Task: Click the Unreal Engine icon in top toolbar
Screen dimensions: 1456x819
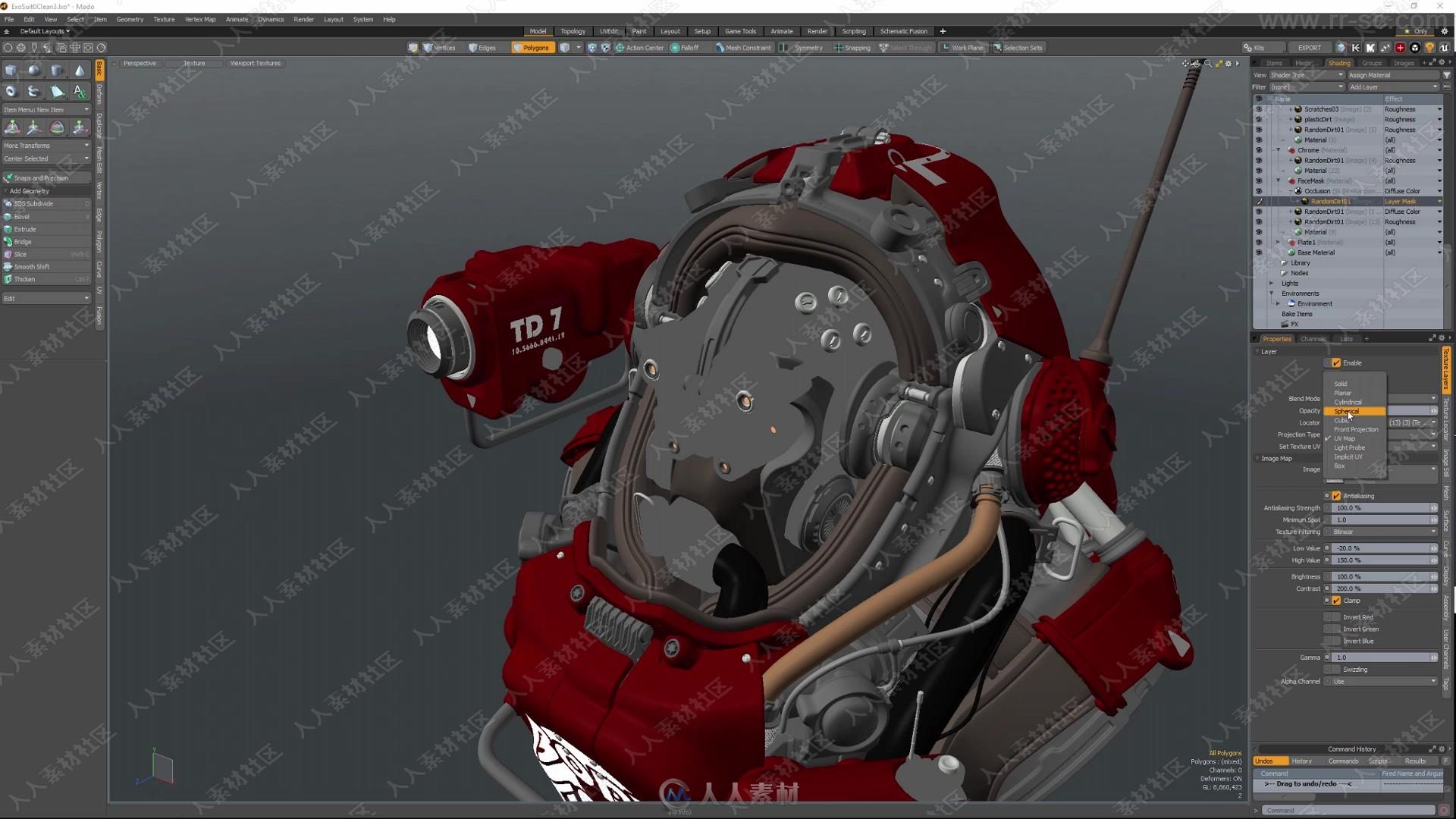Action: coord(1444,47)
